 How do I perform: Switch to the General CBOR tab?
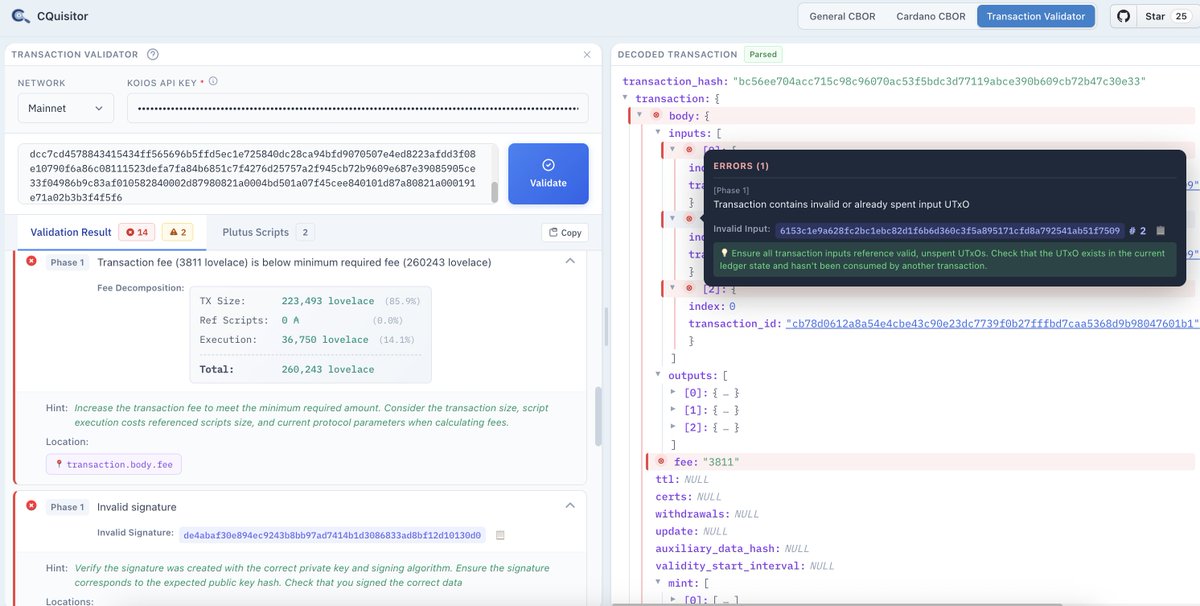840,17
